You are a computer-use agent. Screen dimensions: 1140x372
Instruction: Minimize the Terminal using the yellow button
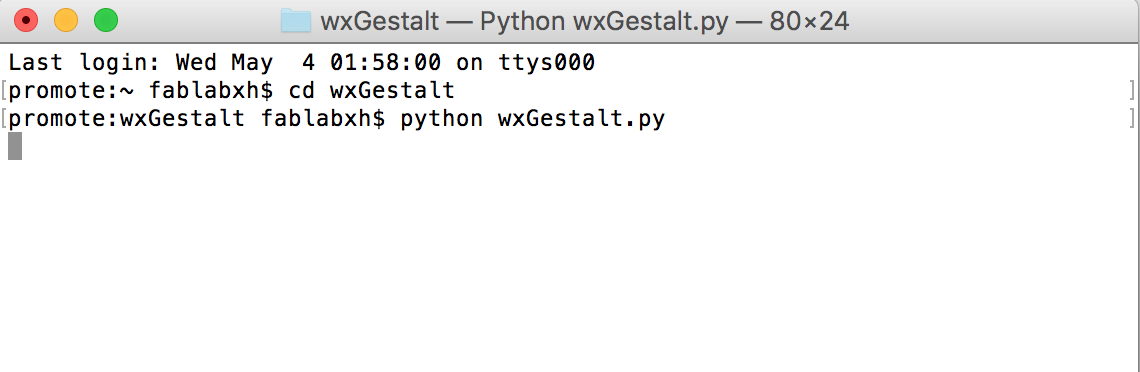tap(66, 20)
